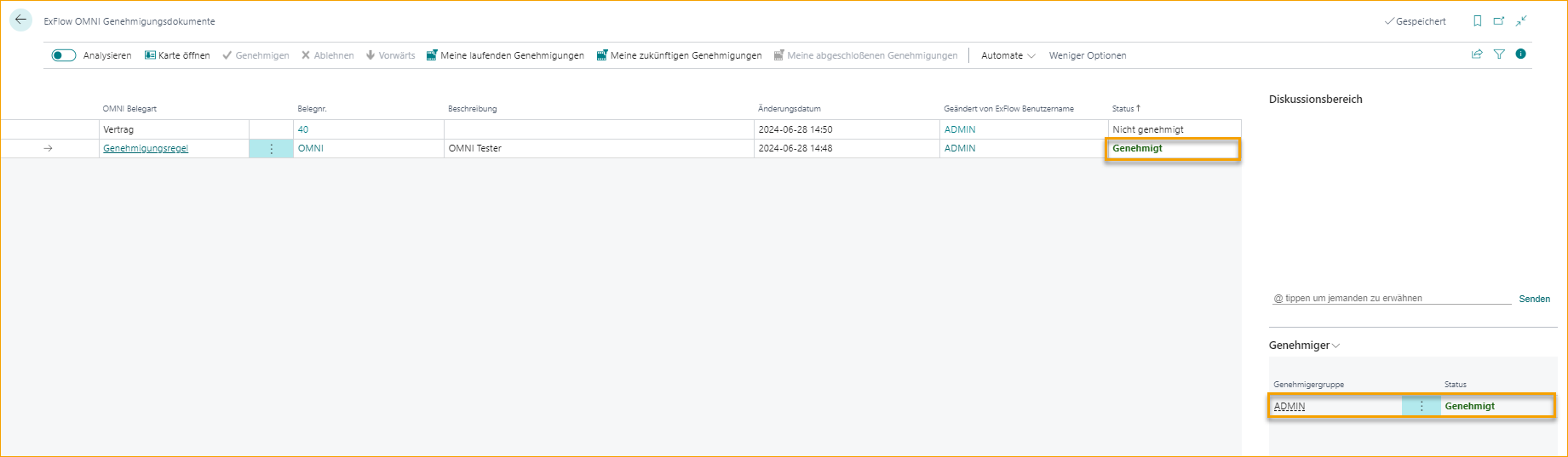Toggle the info FactBox icon
1568x457 pixels.
click(x=1520, y=54)
